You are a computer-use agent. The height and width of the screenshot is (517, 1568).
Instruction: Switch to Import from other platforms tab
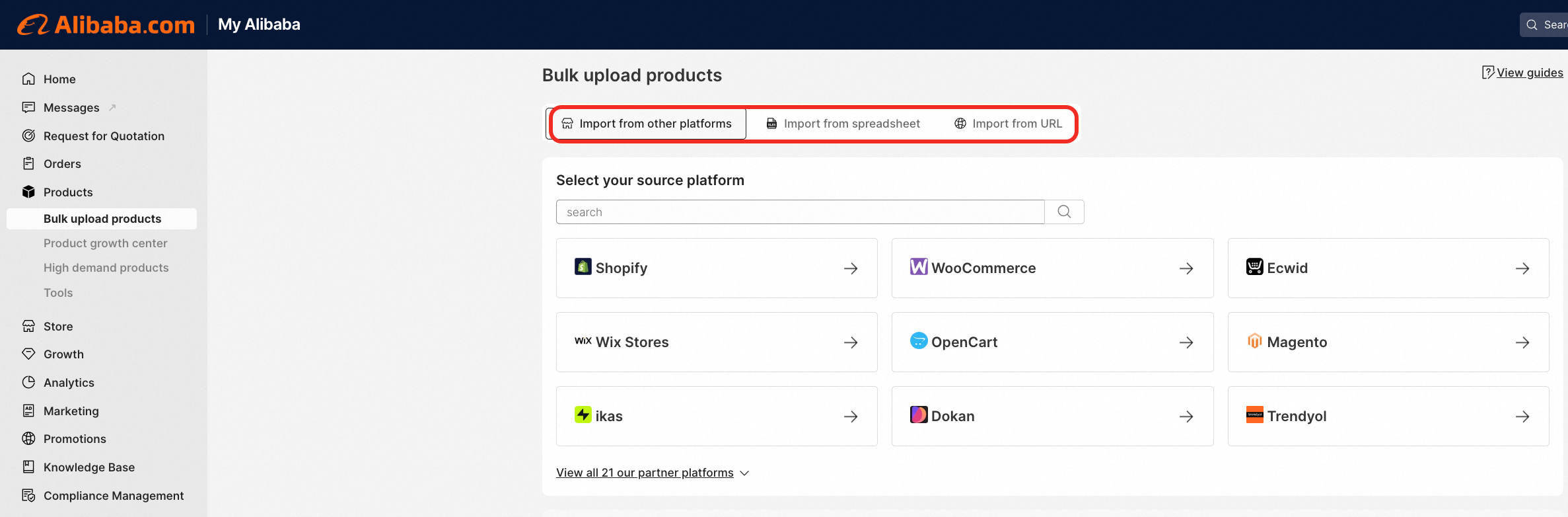coord(646,124)
